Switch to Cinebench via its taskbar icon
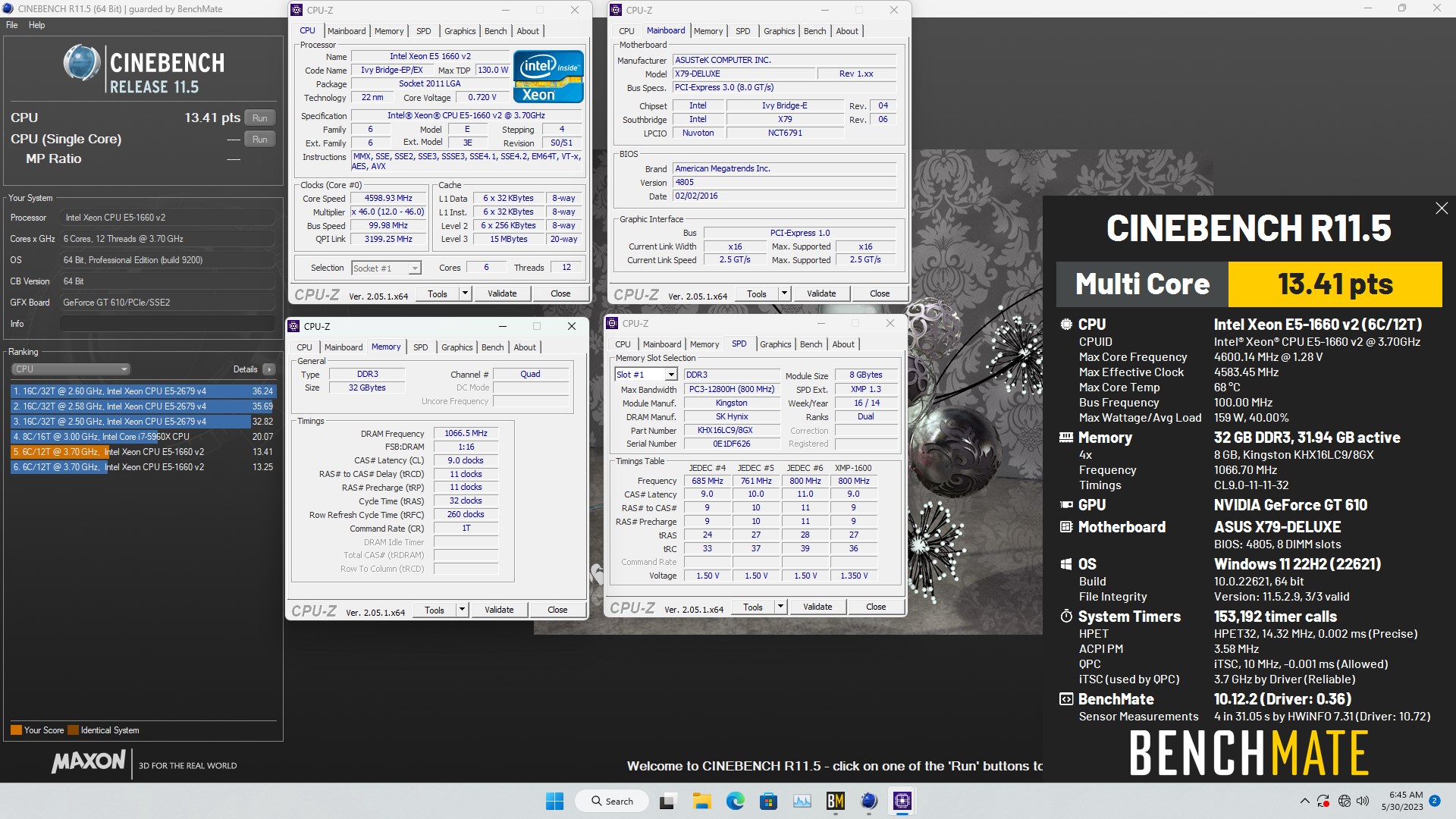 (868, 801)
